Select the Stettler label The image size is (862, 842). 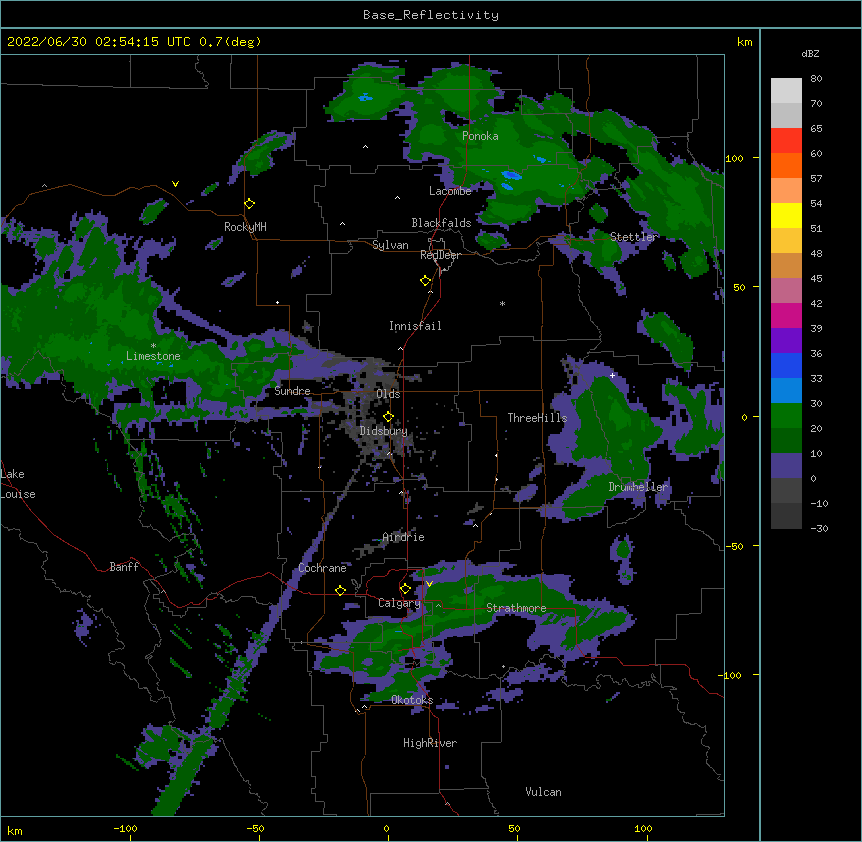click(634, 237)
